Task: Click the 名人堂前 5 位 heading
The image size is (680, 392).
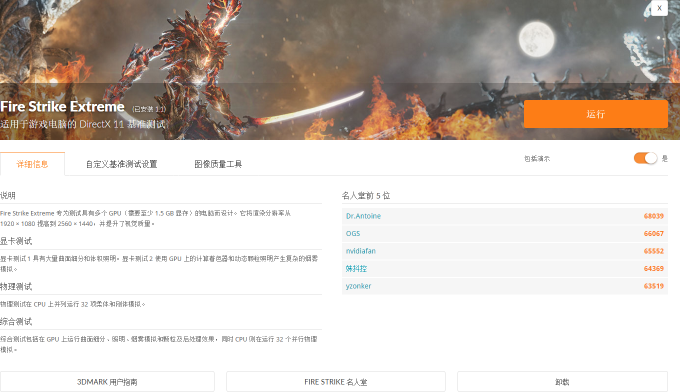Action: (x=366, y=196)
